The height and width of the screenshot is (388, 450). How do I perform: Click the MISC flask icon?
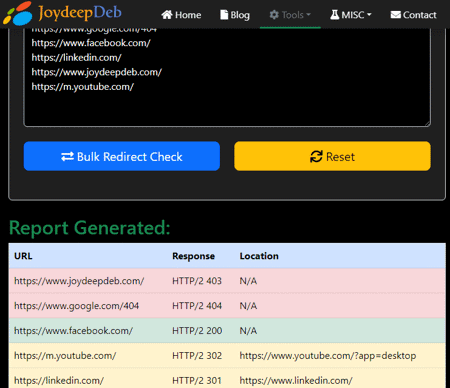coord(334,15)
